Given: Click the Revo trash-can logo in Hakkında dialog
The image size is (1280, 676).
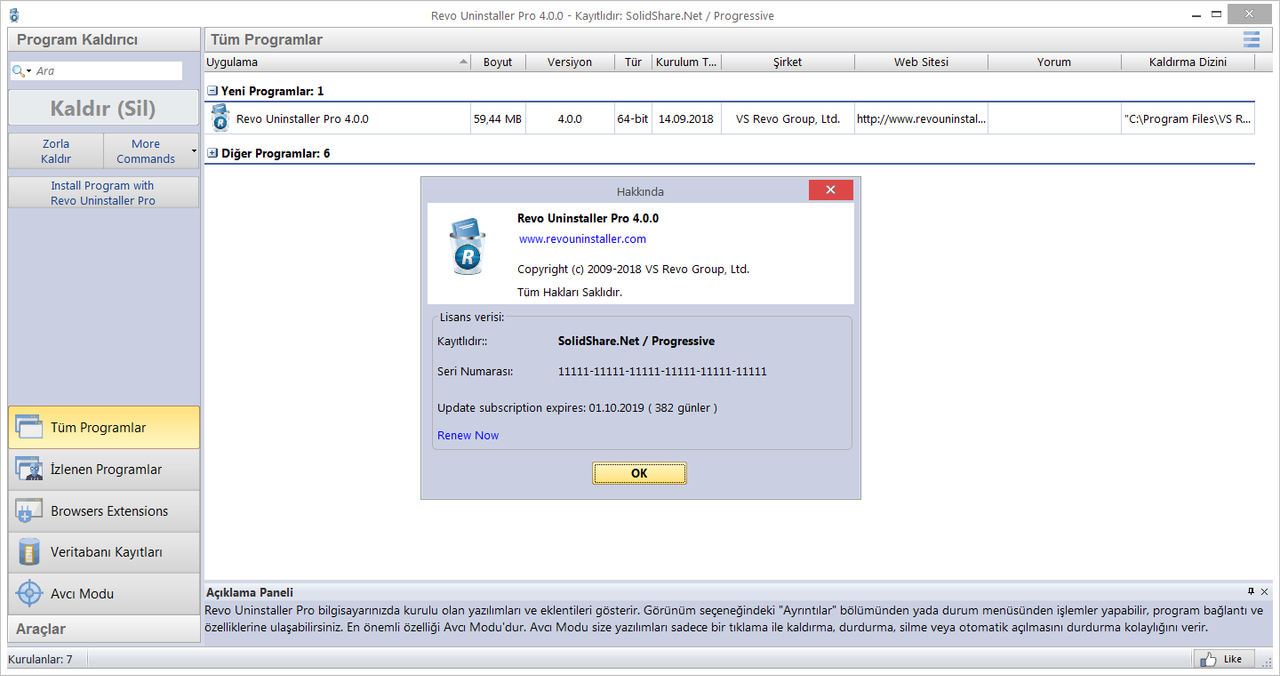Looking at the screenshot, I should pyautogui.click(x=466, y=248).
